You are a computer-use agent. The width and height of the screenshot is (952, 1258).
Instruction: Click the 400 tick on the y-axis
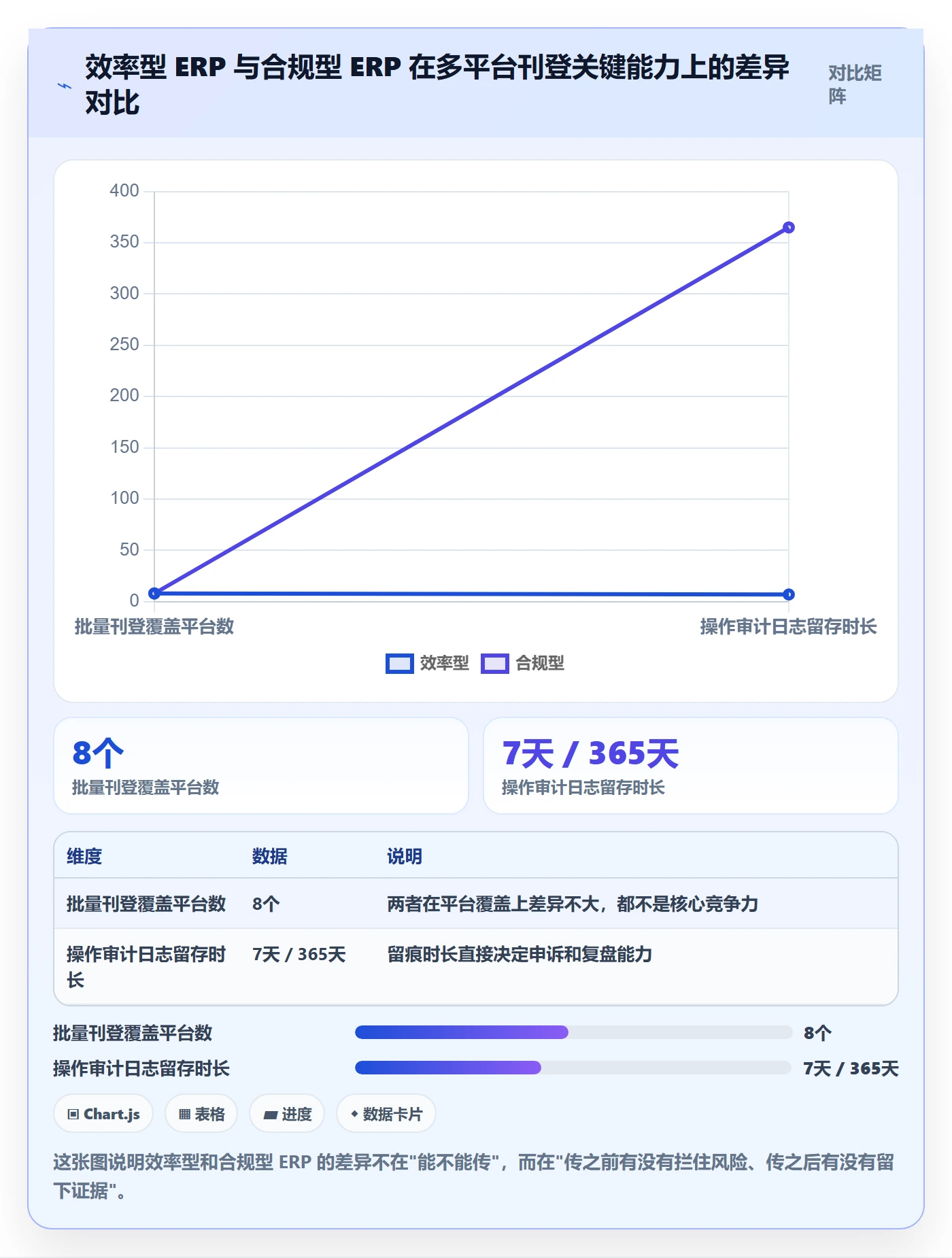coord(124,191)
